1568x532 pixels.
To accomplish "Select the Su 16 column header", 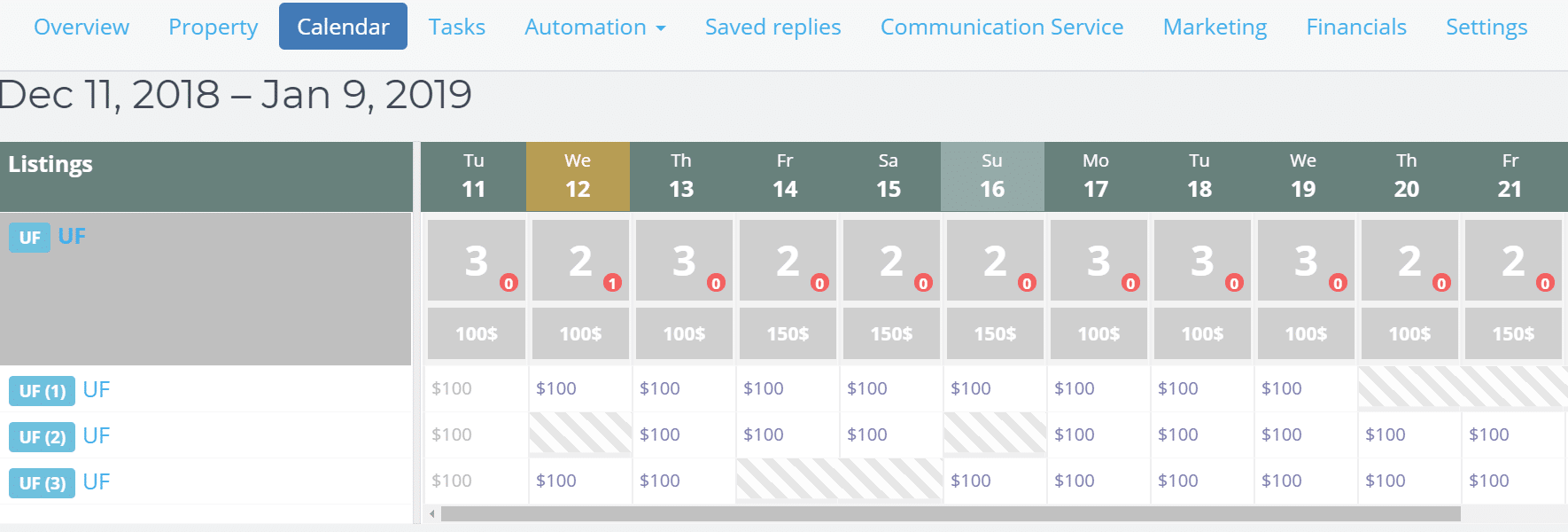I will 992,176.
